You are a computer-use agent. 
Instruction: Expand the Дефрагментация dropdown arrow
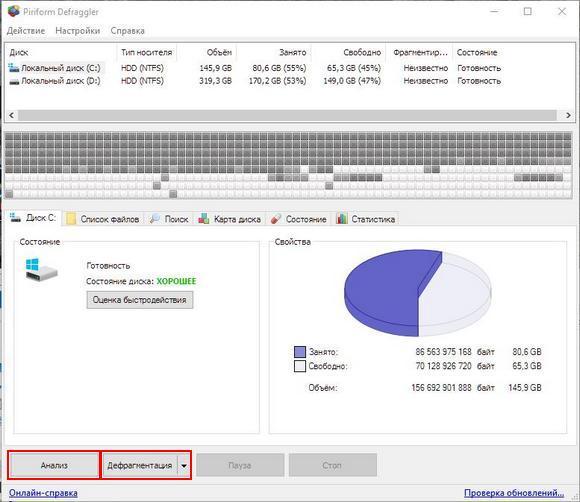(x=184, y=466)
